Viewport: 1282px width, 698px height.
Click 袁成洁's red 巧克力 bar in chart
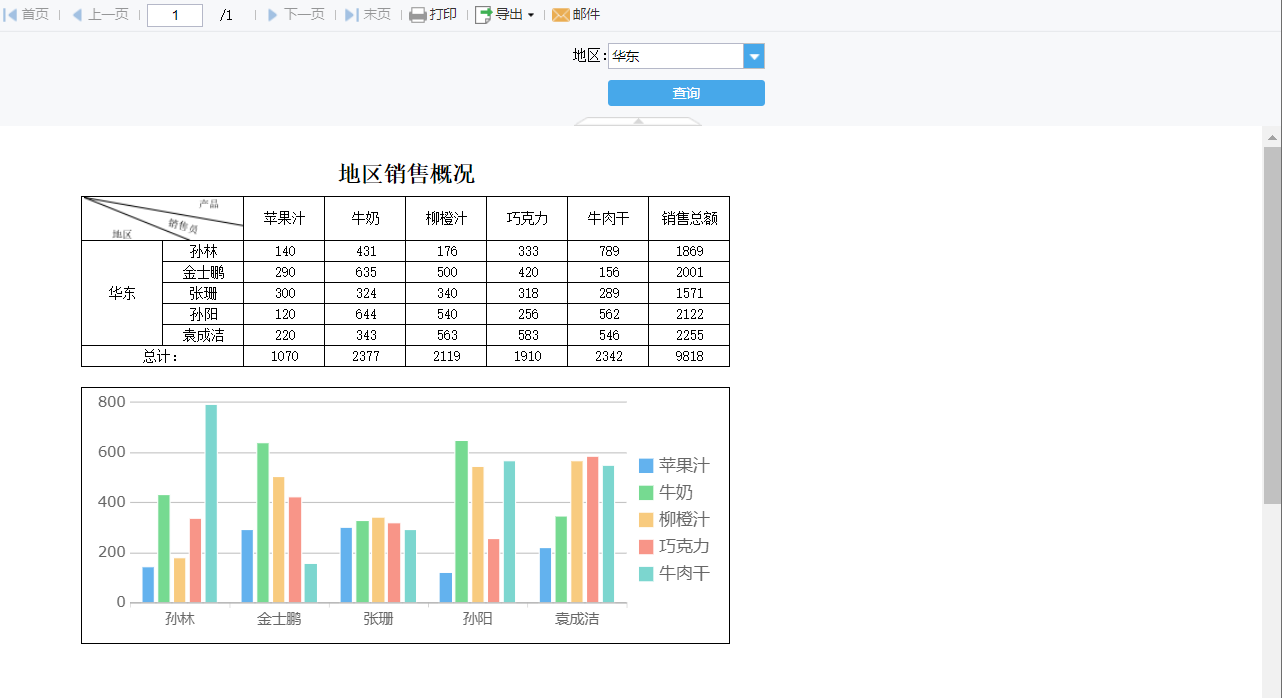(593, 529)
